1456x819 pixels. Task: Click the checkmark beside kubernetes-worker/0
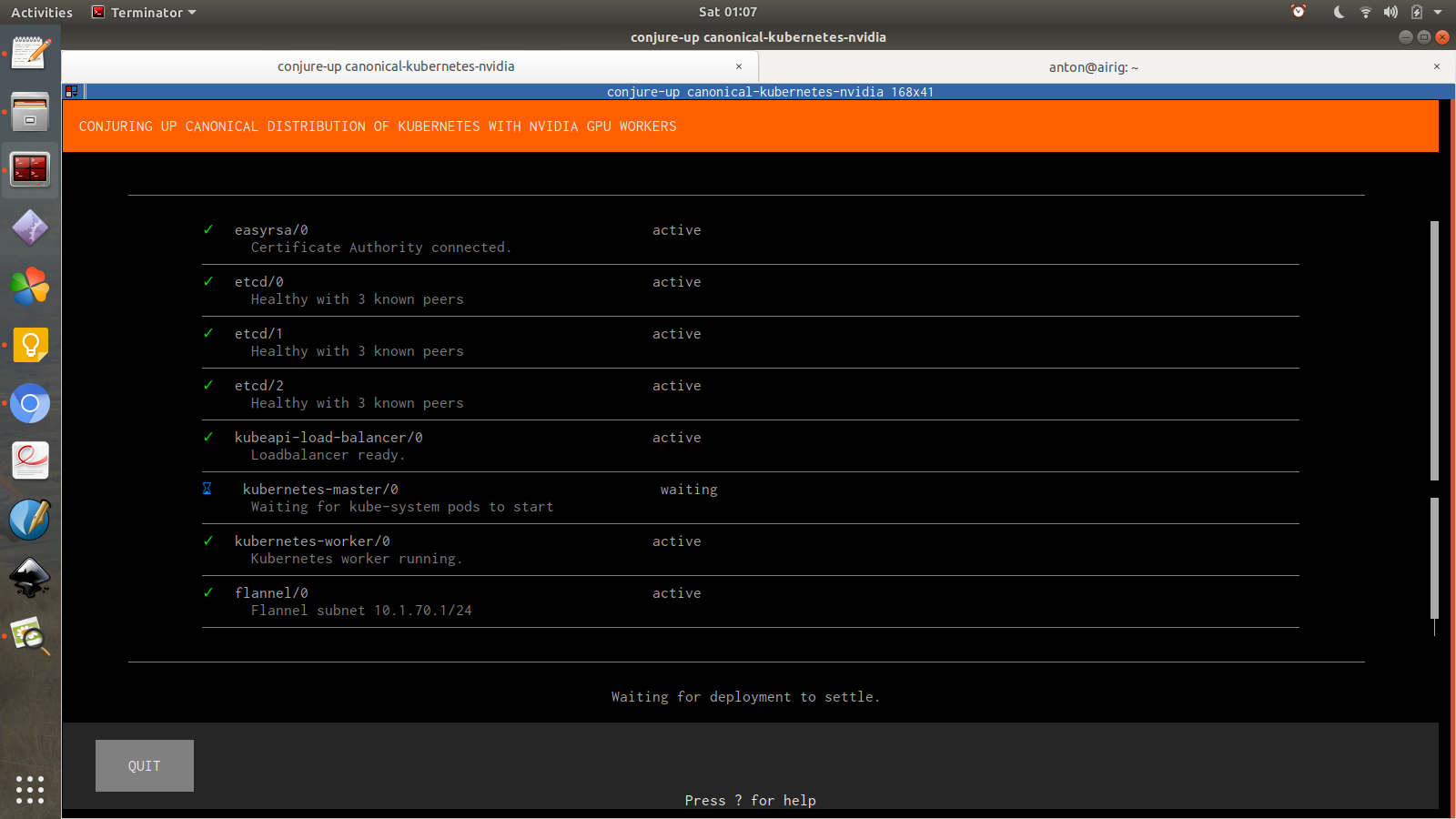(208, 541)
